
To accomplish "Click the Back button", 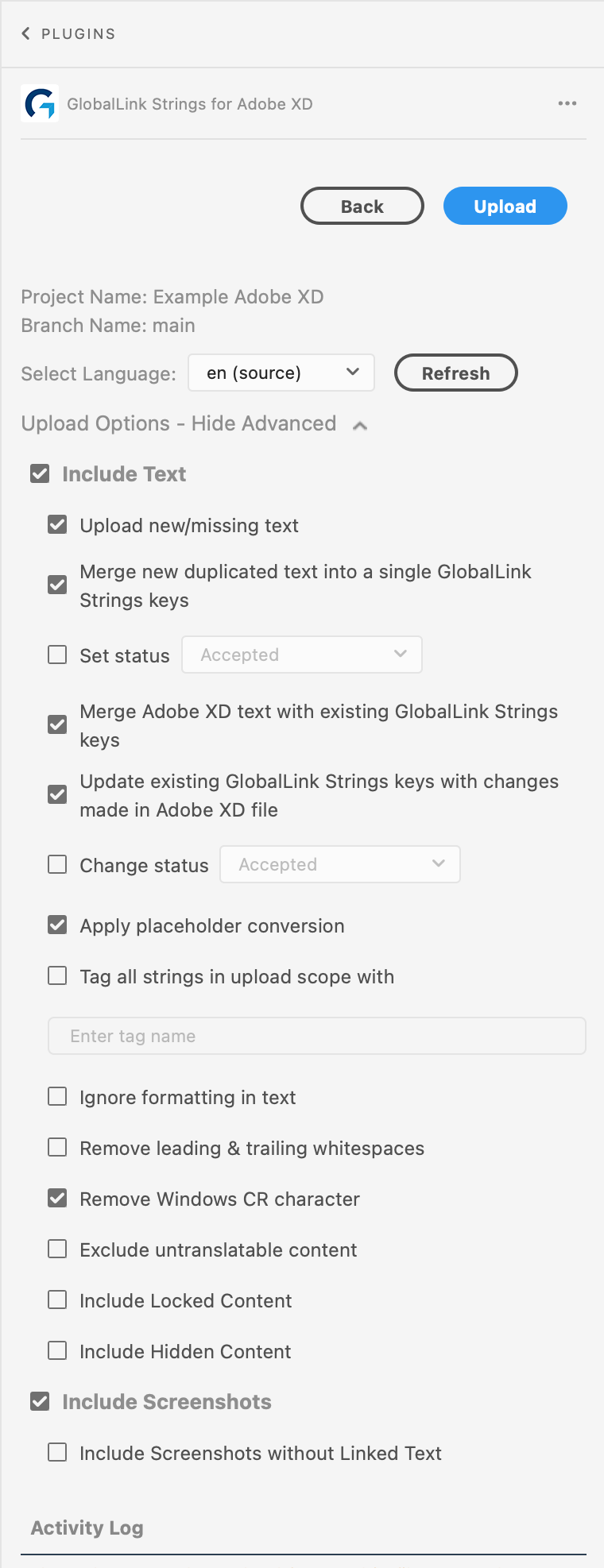I will 362,206.
